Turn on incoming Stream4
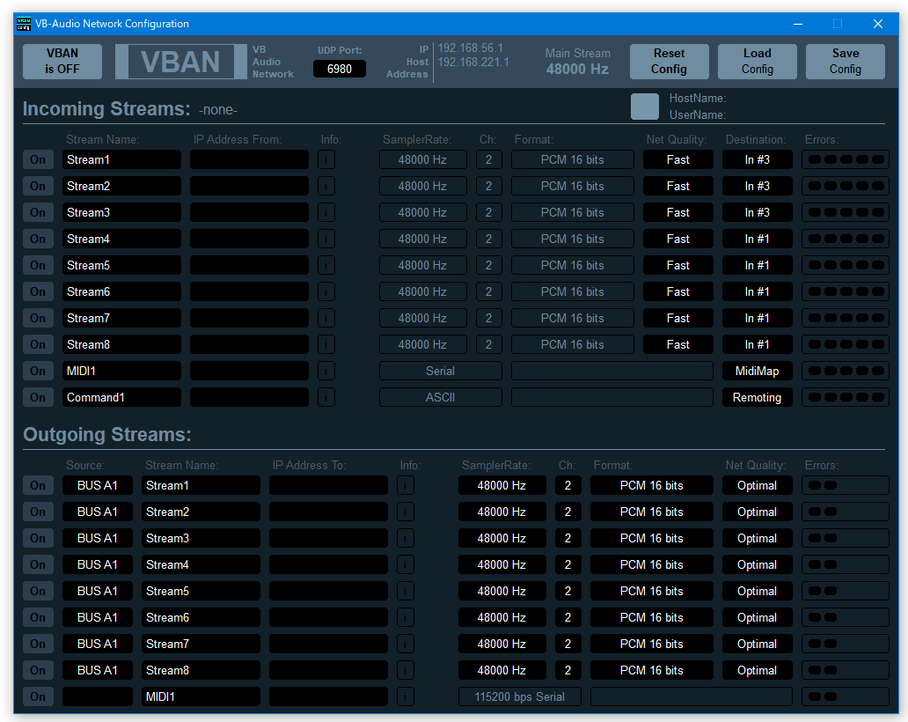 (x=38, y=239)
